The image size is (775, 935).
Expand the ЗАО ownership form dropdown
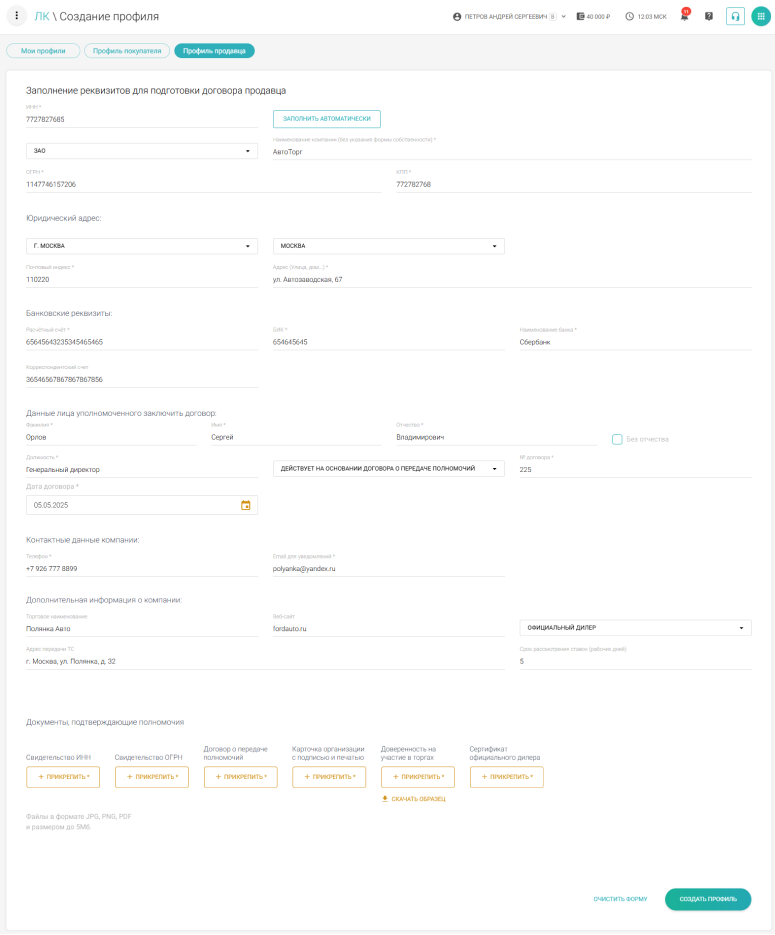coord(142,151)
